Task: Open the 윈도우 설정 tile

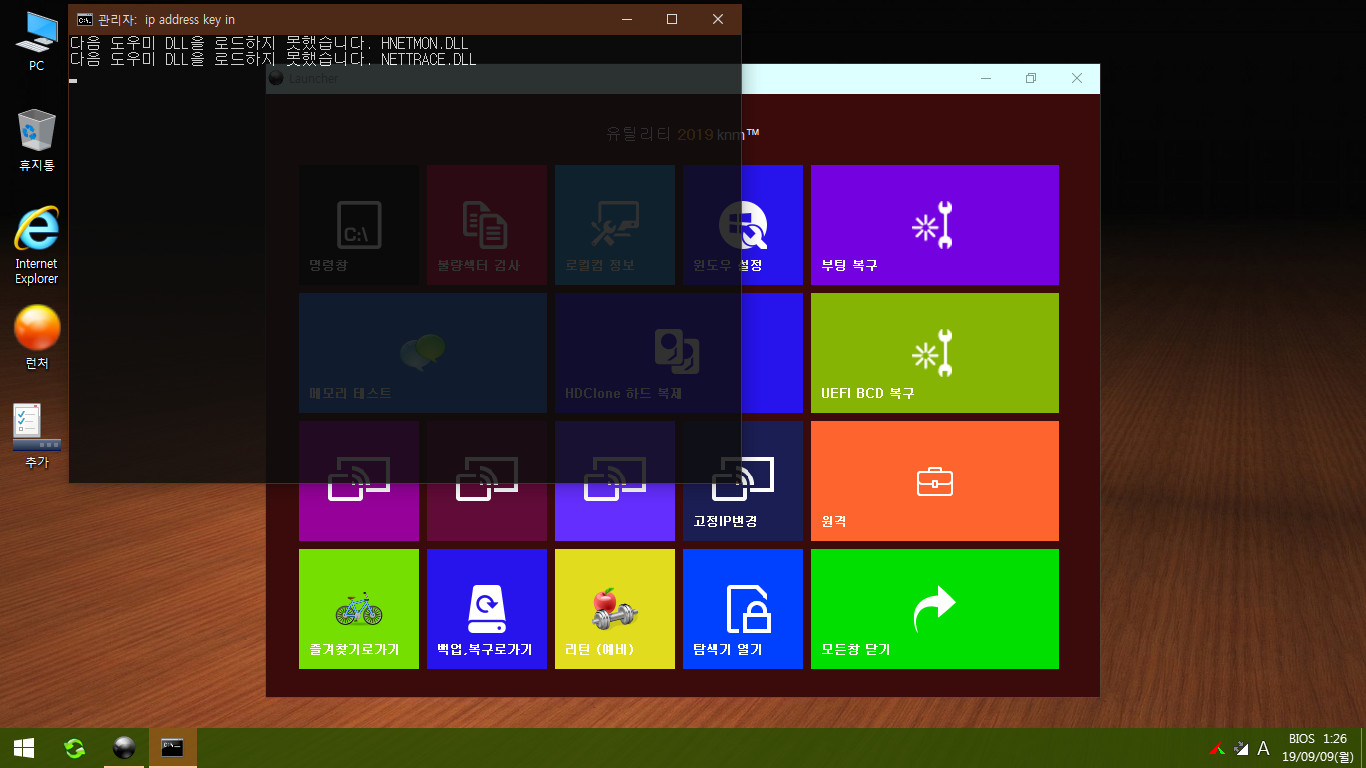Action: (743, 225)
